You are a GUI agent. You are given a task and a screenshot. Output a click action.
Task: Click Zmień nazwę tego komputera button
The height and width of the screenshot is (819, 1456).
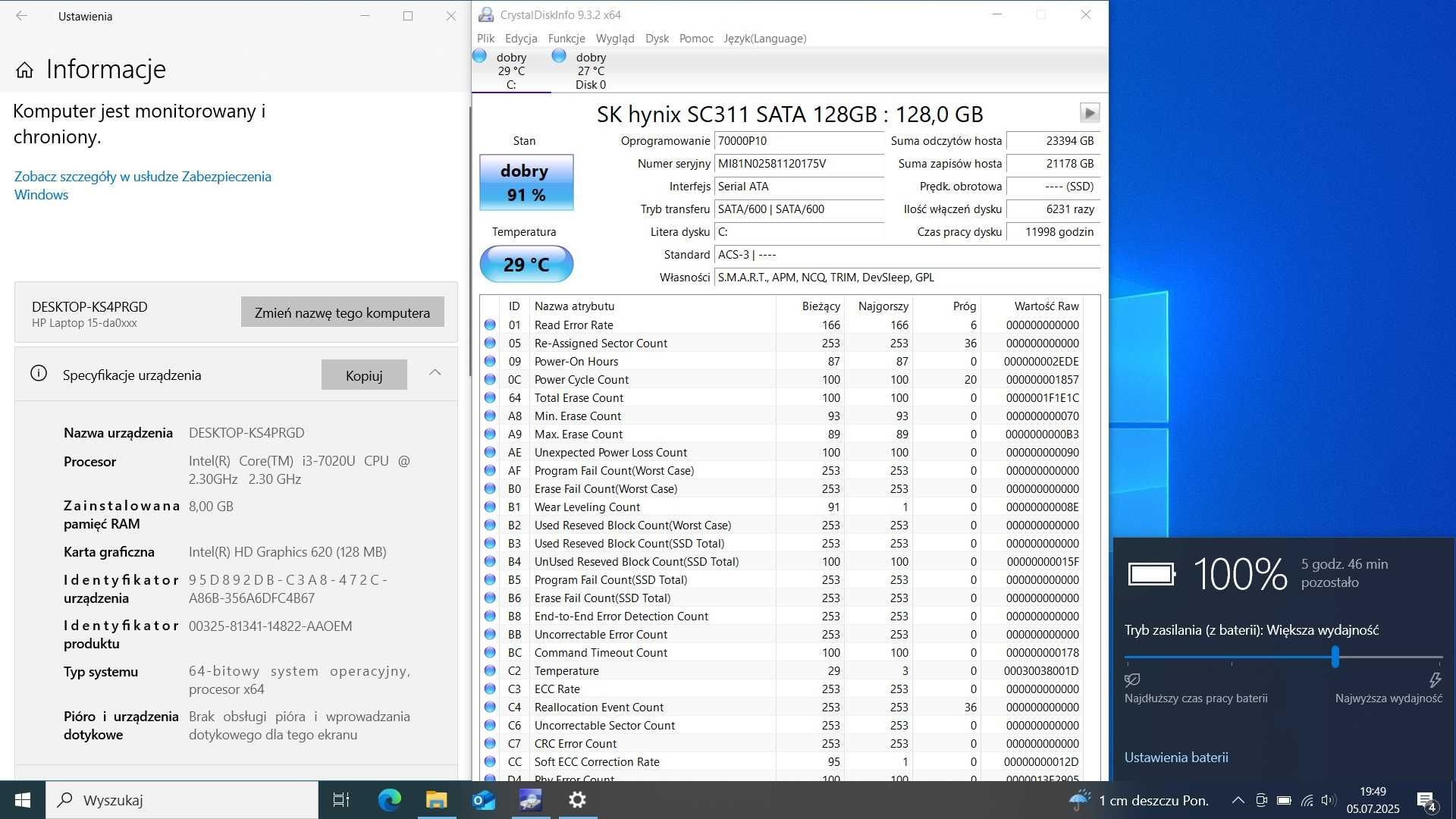(x=342, y=312)
